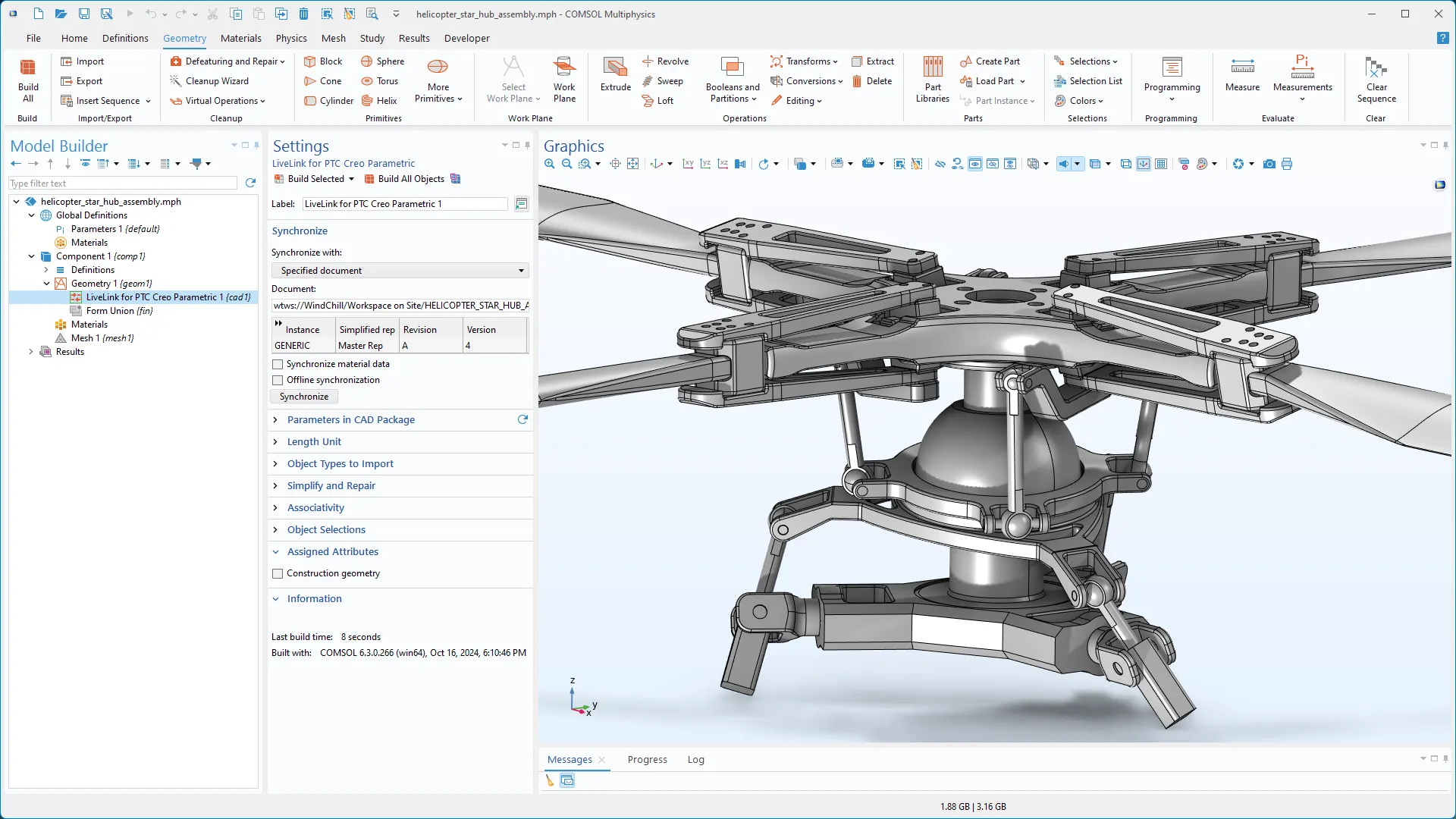Enable Synchronize material data checkbox
This screenshot has height=819, width=1456.
coord(278,364)
